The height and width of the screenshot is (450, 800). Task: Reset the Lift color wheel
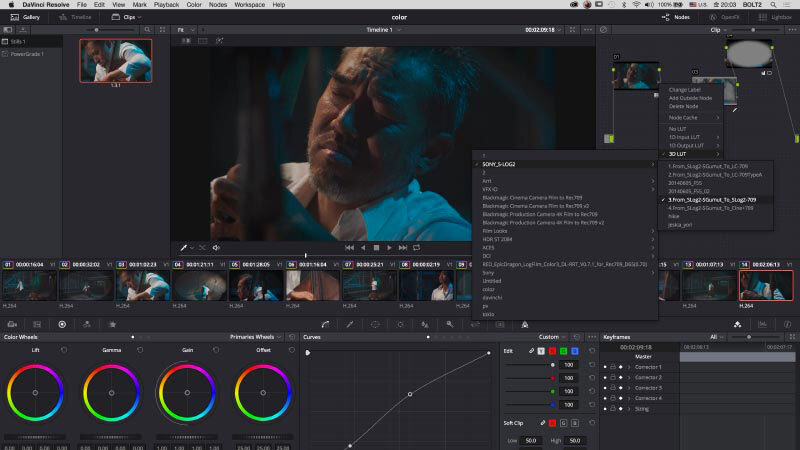(64, 350)
